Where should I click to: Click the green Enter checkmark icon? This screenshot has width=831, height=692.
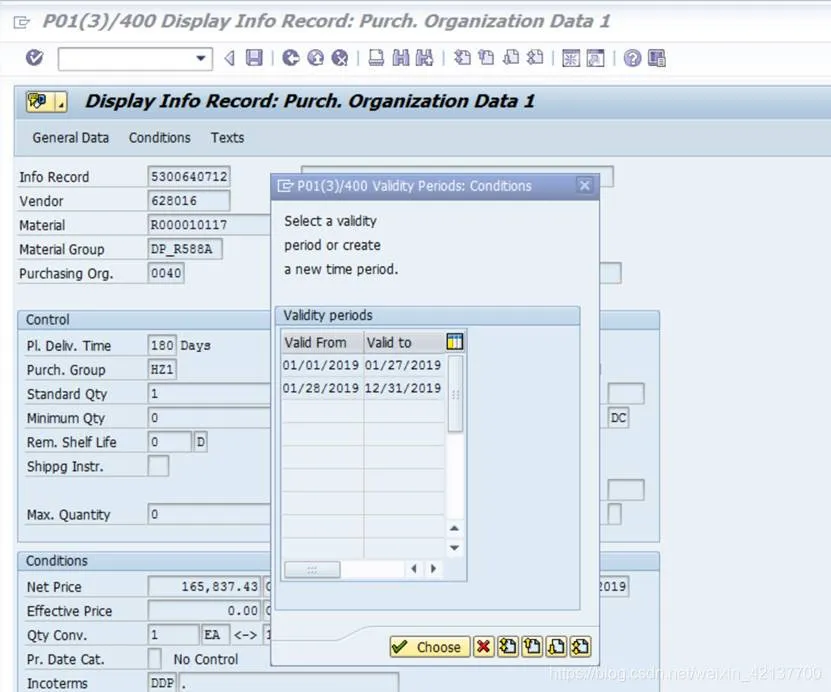[34, 58]
